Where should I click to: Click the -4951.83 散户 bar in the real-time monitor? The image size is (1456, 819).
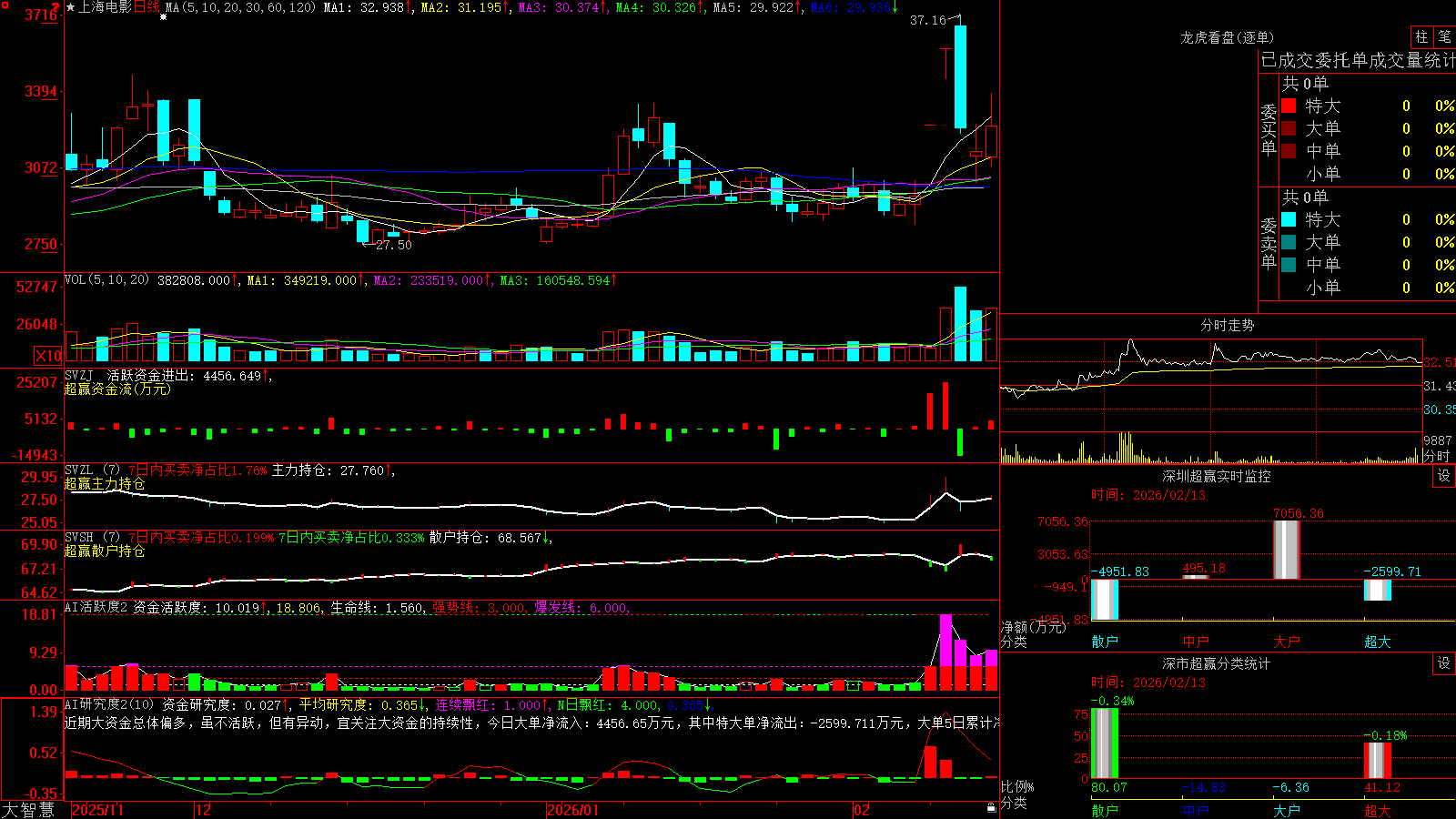coord(1104,600)
